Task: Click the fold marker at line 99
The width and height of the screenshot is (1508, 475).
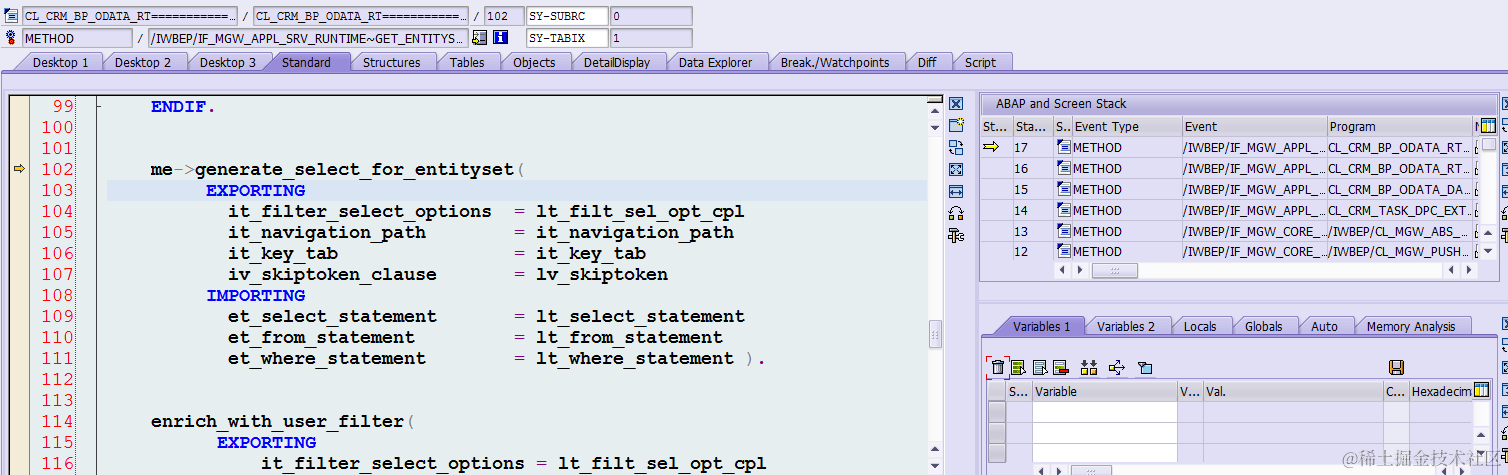Action: (x=97, y=106)
